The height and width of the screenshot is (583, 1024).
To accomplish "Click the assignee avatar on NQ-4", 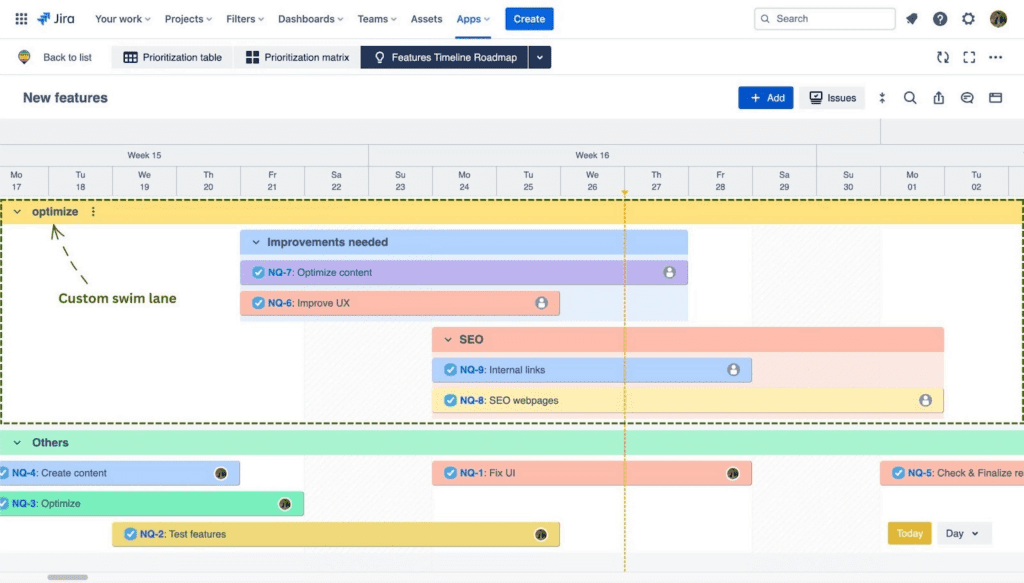I will pos(221,473).
